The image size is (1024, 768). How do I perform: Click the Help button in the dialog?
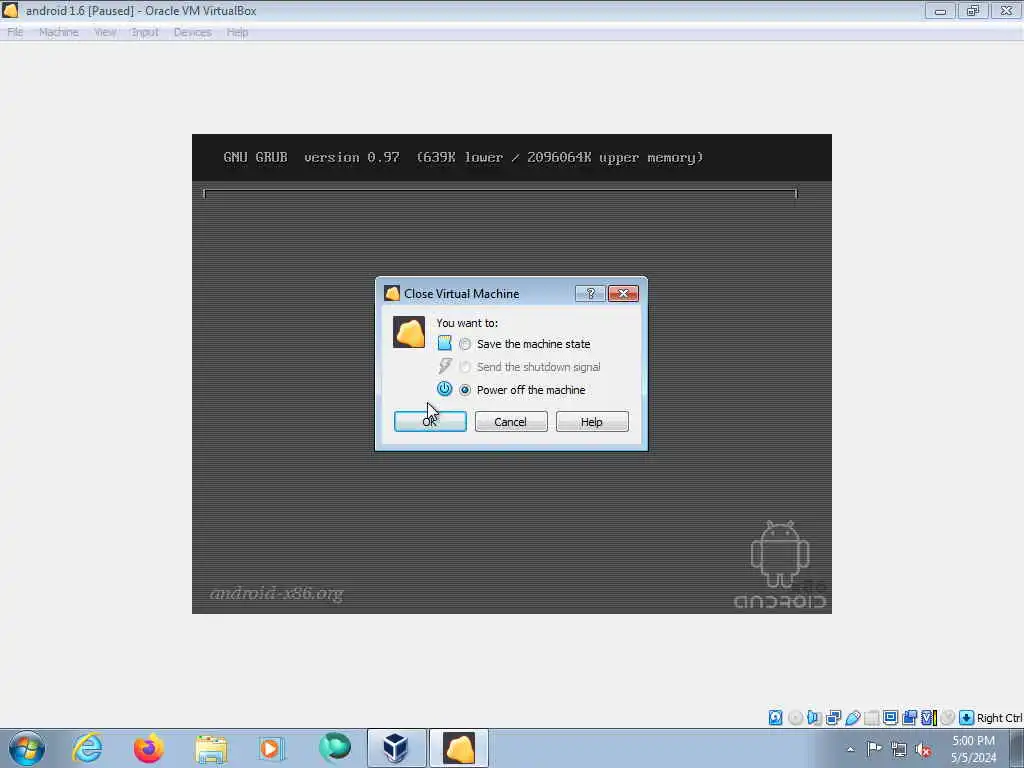[x=592, y=422]
